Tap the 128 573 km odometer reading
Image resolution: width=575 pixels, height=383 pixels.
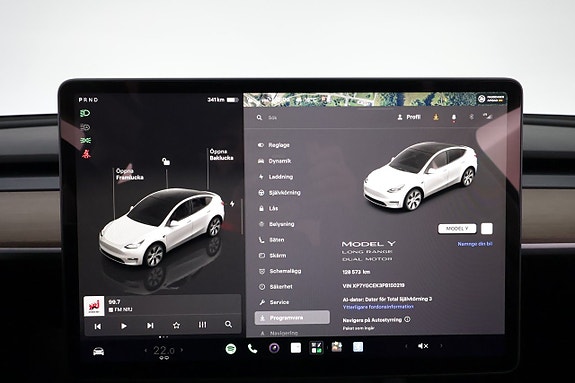click(x=356, y=272)
